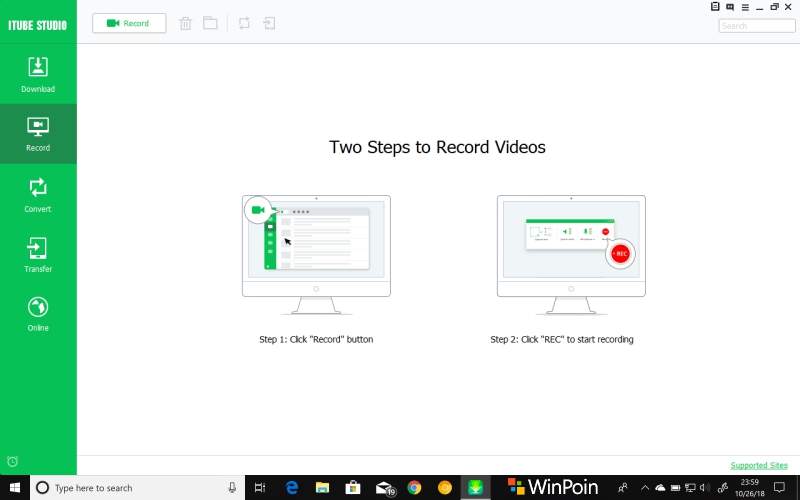
Task: Click the alarm clock scheduler icon
Action: tap(12, 461)
